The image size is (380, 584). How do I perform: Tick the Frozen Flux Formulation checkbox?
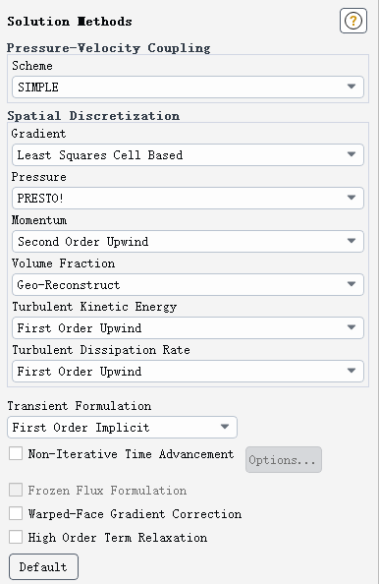tap(16, 490)
